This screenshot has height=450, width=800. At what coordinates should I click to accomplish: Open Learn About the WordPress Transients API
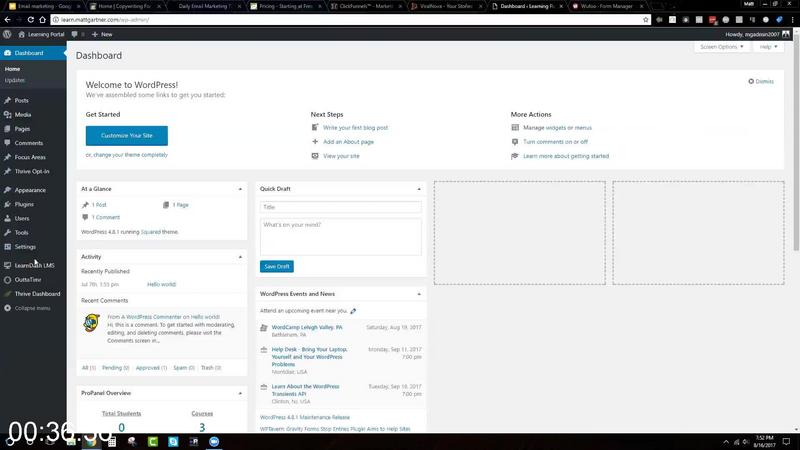click(x=305, y=390)
